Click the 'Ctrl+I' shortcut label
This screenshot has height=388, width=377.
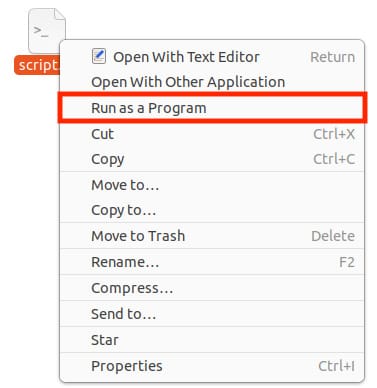(336, 366)
